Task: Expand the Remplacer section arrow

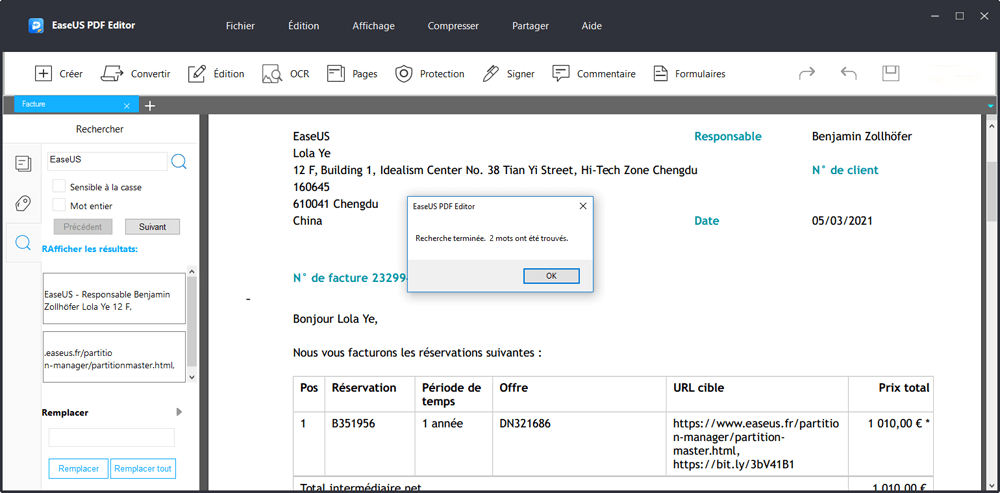Action: point(179,411)
